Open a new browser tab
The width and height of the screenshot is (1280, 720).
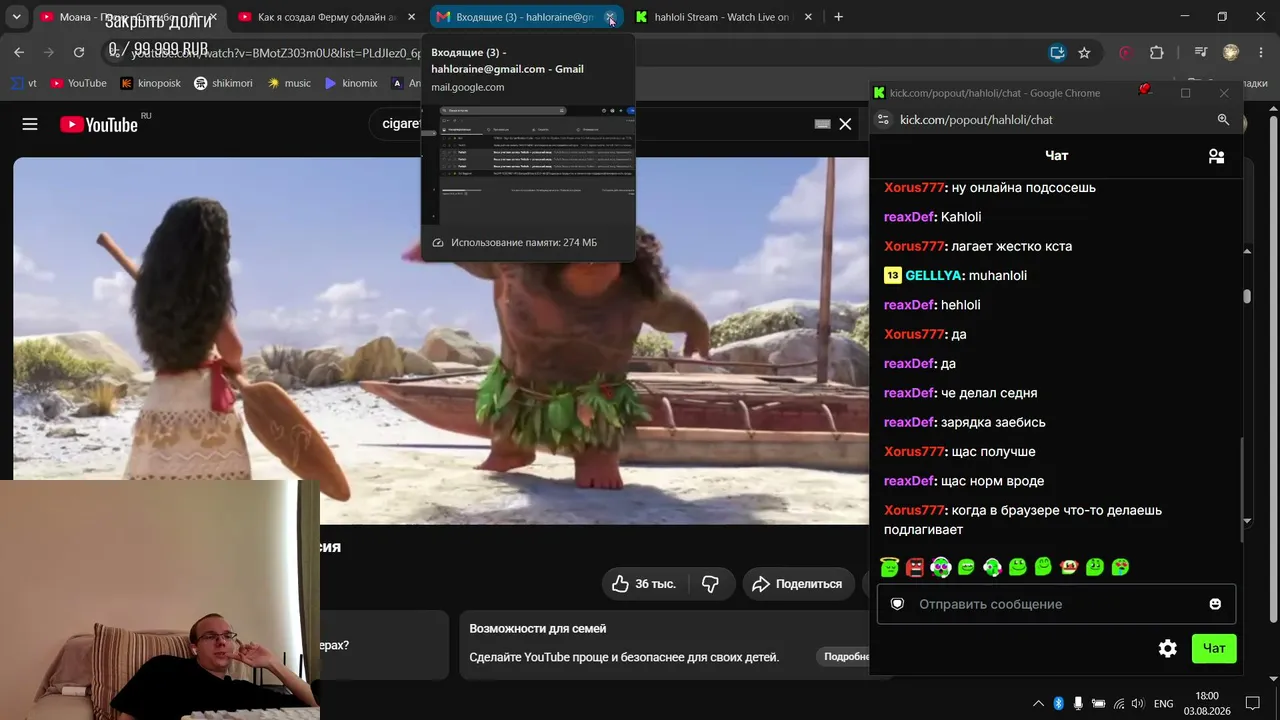coord(838,17)
